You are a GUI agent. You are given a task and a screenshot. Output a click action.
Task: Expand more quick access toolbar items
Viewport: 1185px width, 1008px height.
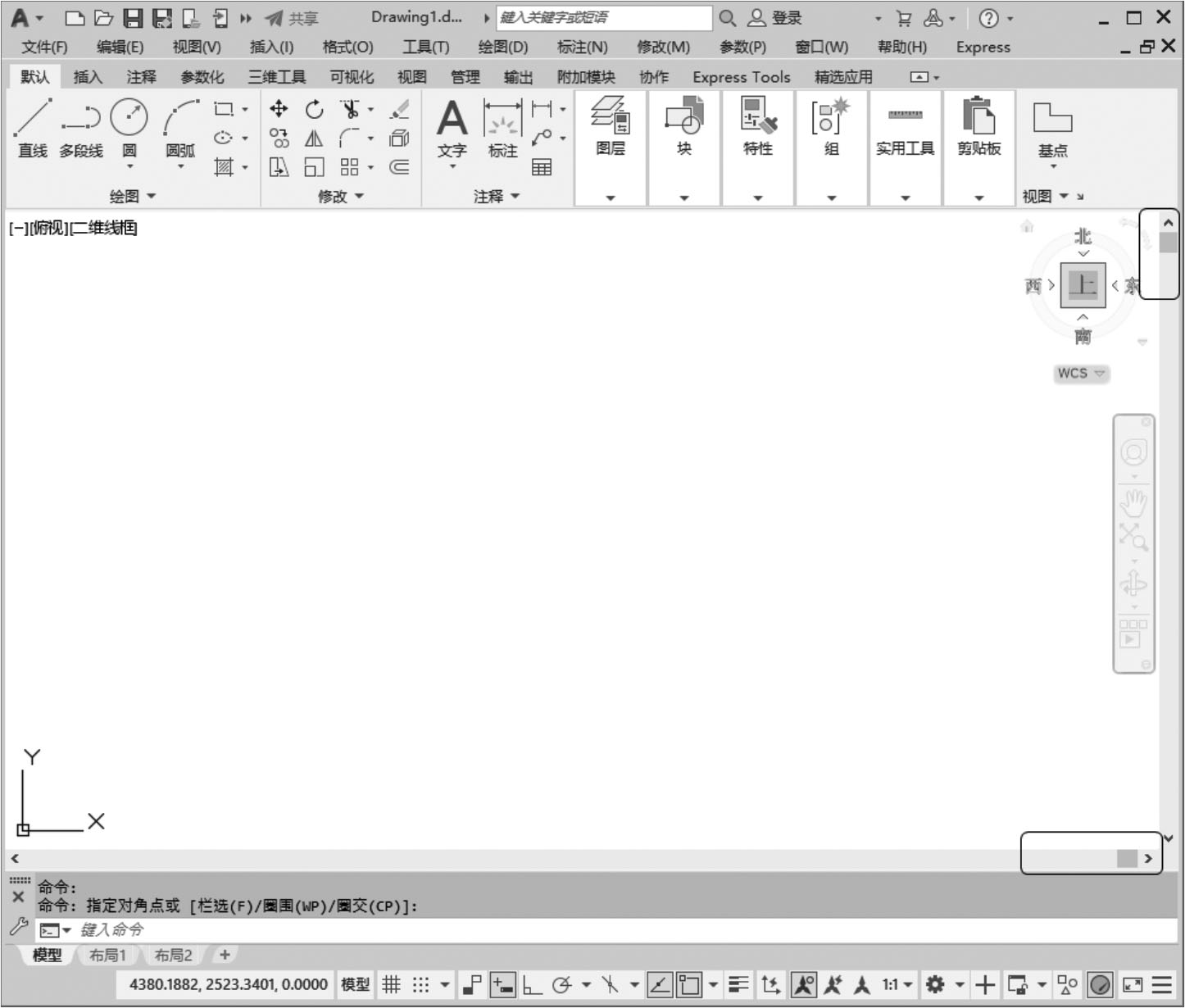click(x=246, y=18)
